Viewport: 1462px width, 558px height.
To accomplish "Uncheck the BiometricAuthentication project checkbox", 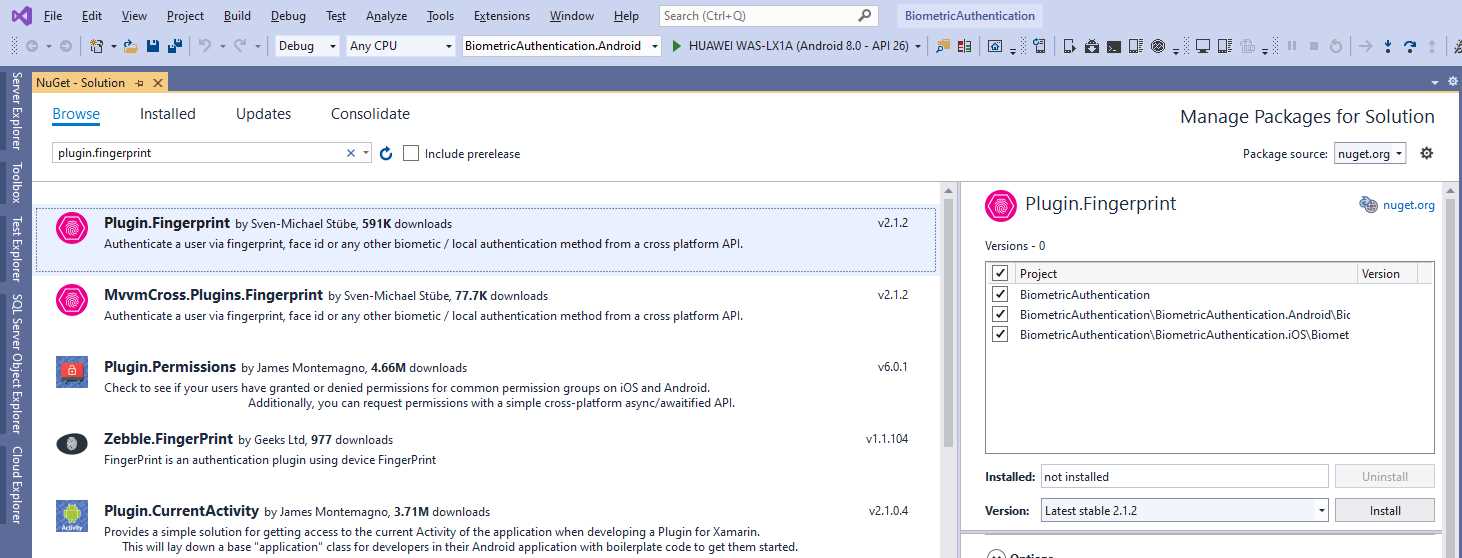I will [x=1000, y=294].
